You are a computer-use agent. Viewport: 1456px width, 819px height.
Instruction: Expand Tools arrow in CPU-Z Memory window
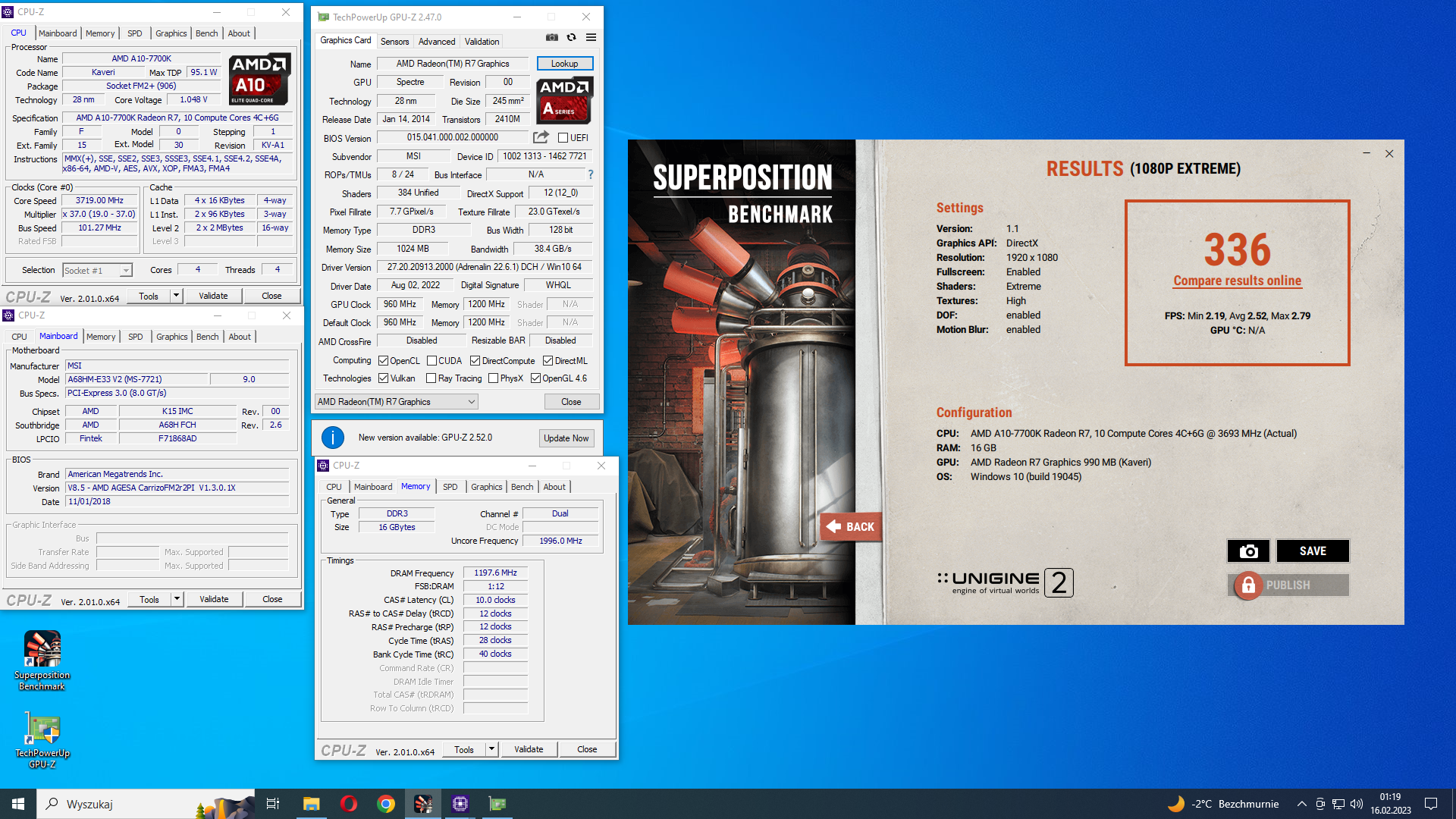(492, 749)
